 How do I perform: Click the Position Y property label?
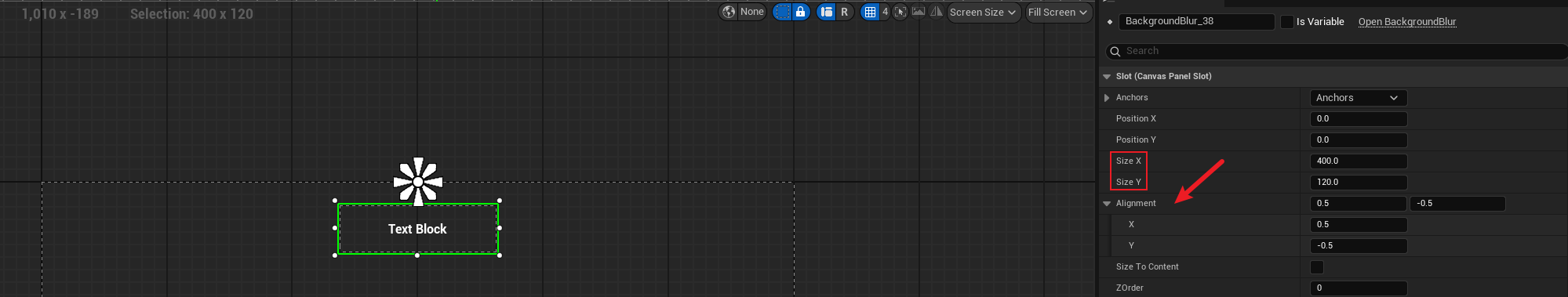[x=1136, y=140]
